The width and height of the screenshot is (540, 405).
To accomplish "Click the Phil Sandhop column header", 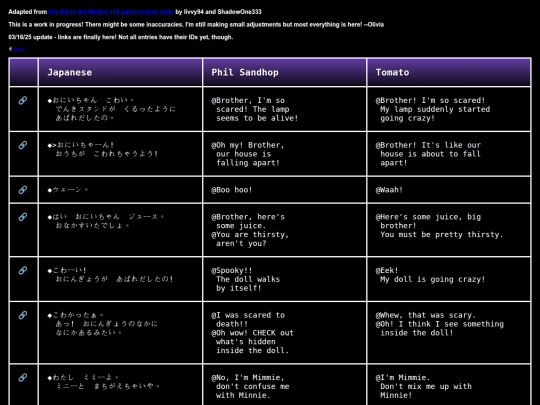I will pyautogui.click(x=285, y=72).
